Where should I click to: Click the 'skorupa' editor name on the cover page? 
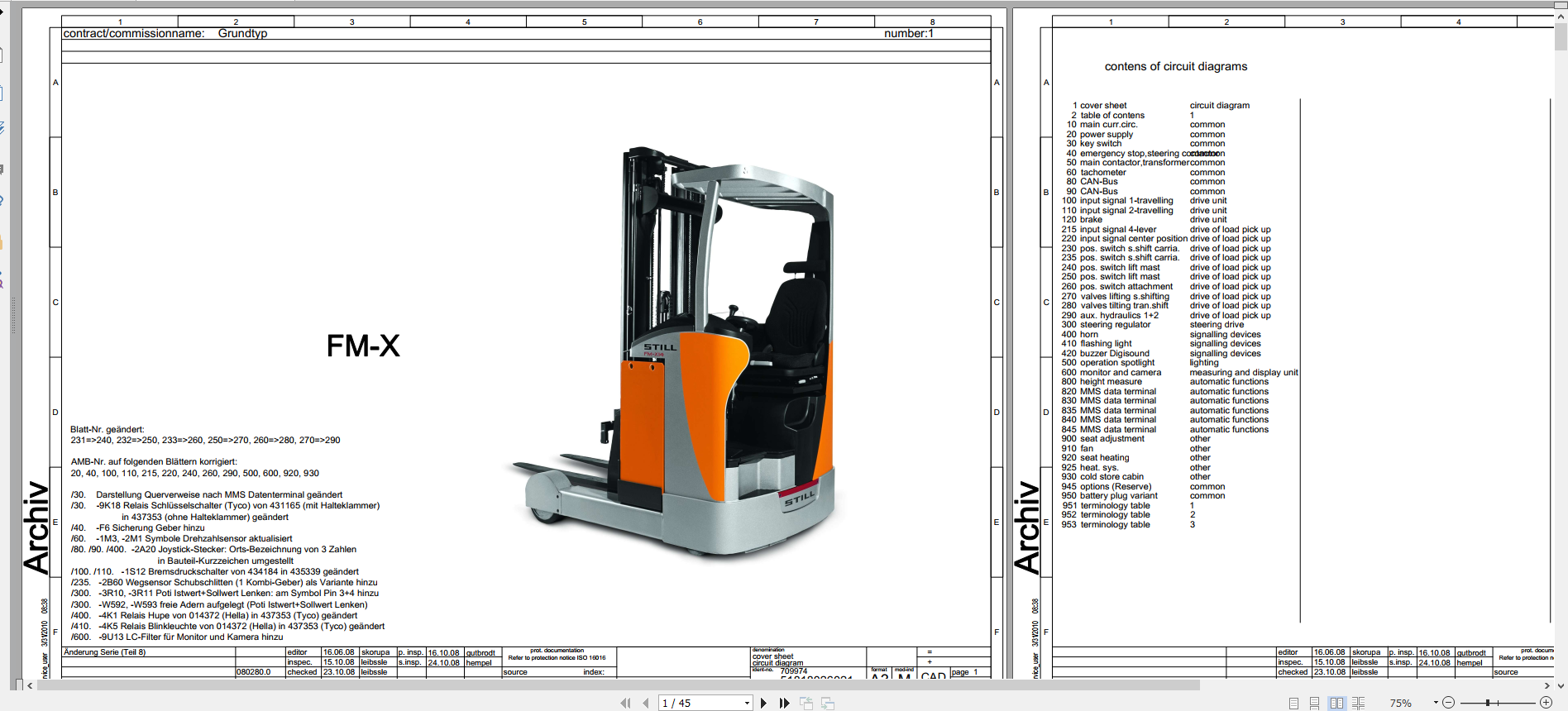tap(375, 652)
